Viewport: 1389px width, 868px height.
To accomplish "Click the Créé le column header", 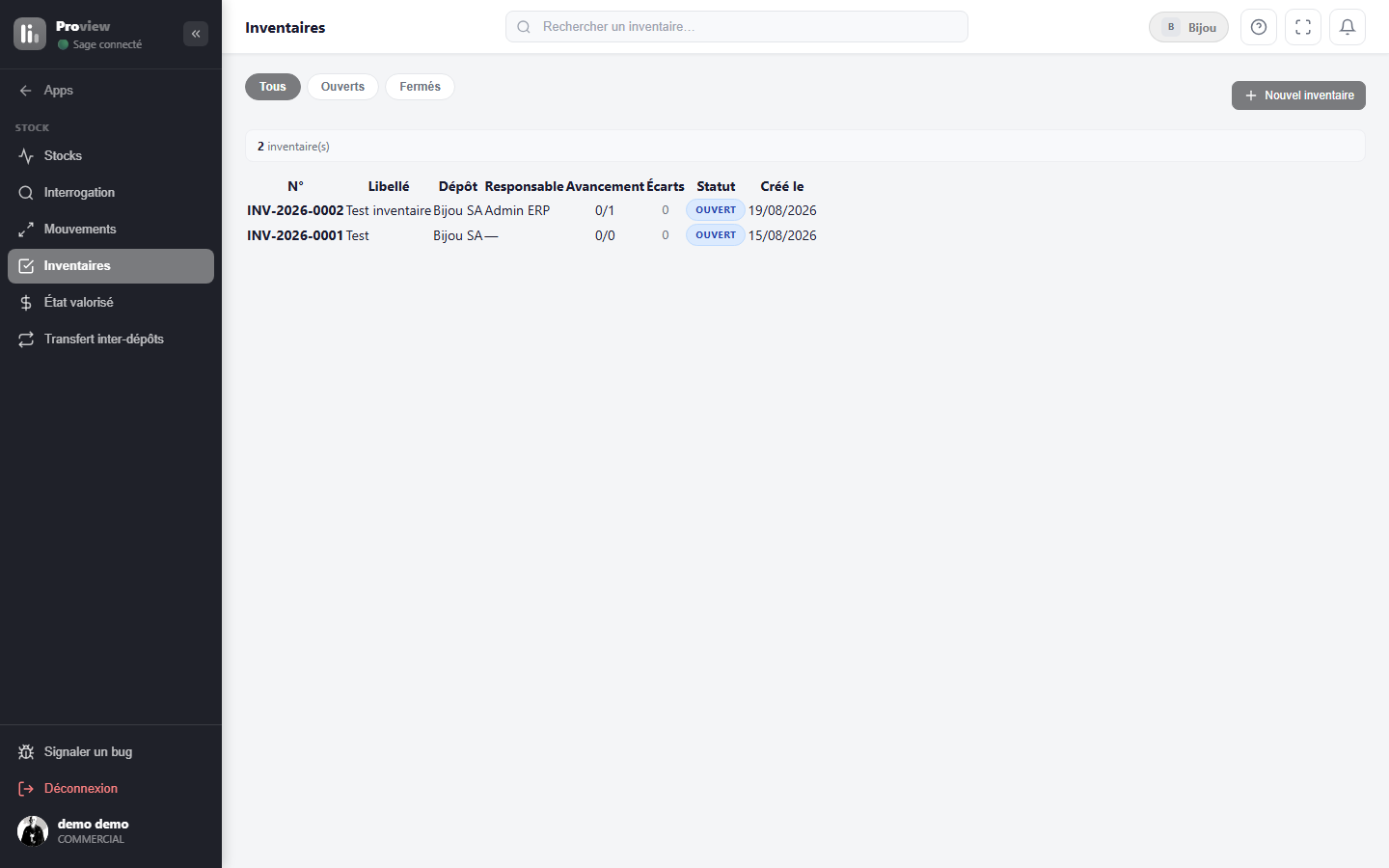I will click(x=782, y=186).
